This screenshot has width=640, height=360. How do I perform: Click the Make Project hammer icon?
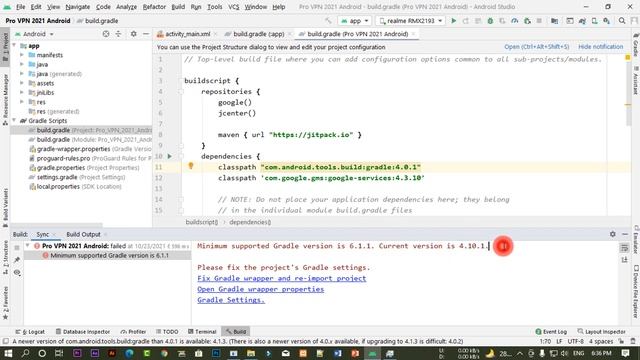tap(328, 21)
